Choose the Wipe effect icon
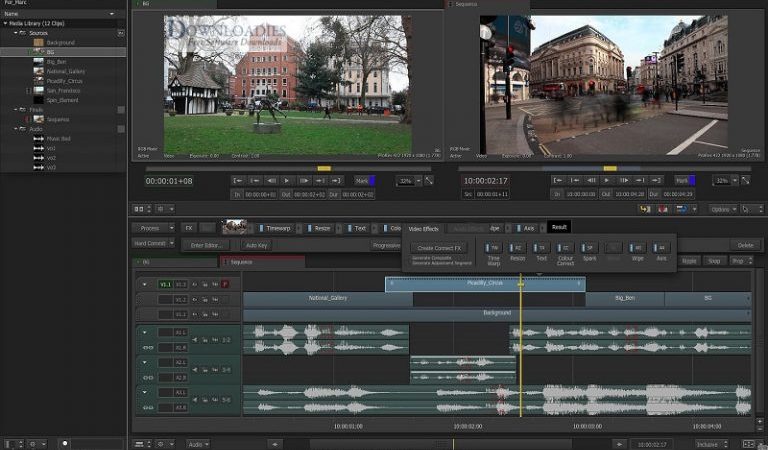The height and width of the screenshot is (450, 768). click(637, 248)
